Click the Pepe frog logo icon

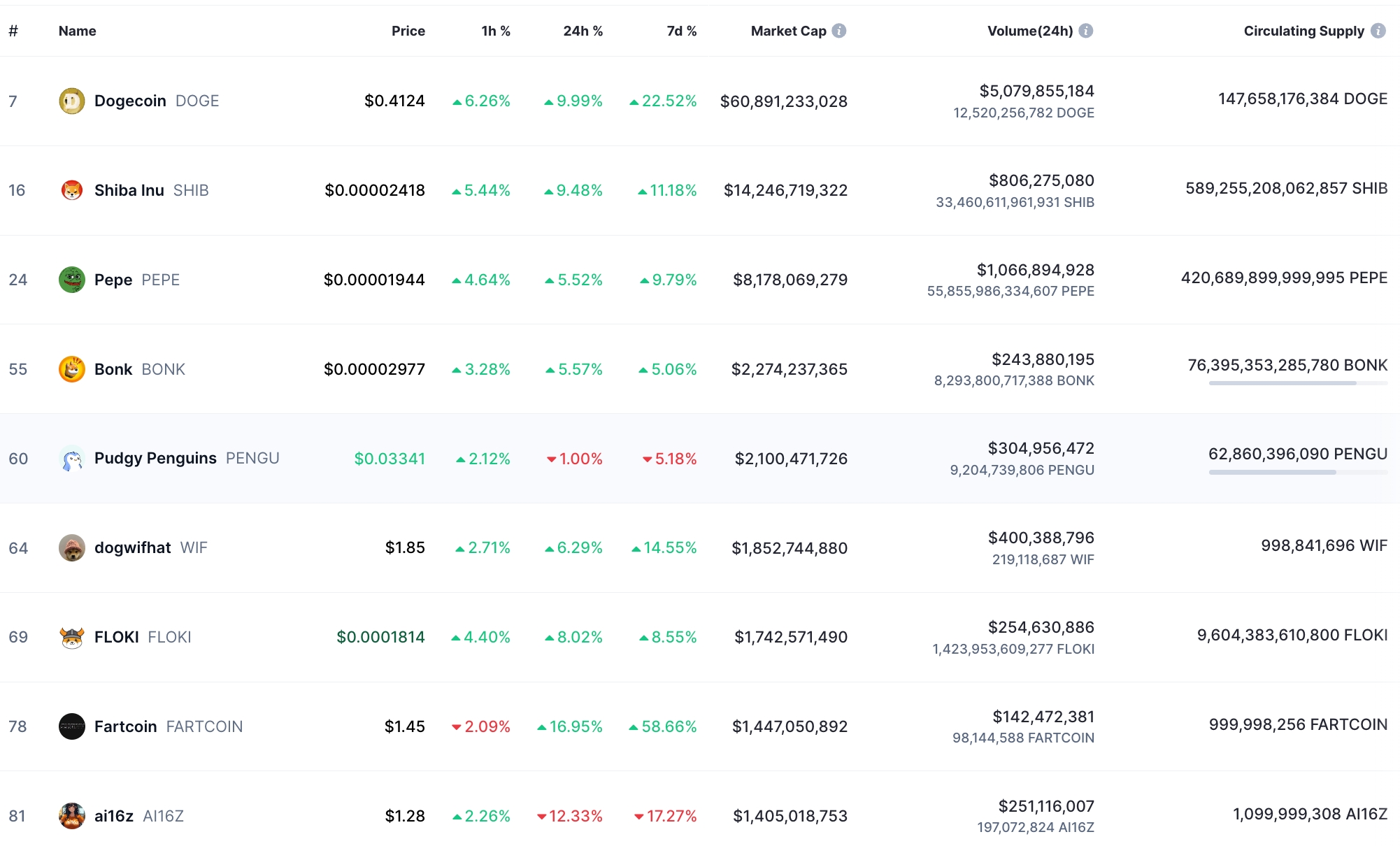72,280
